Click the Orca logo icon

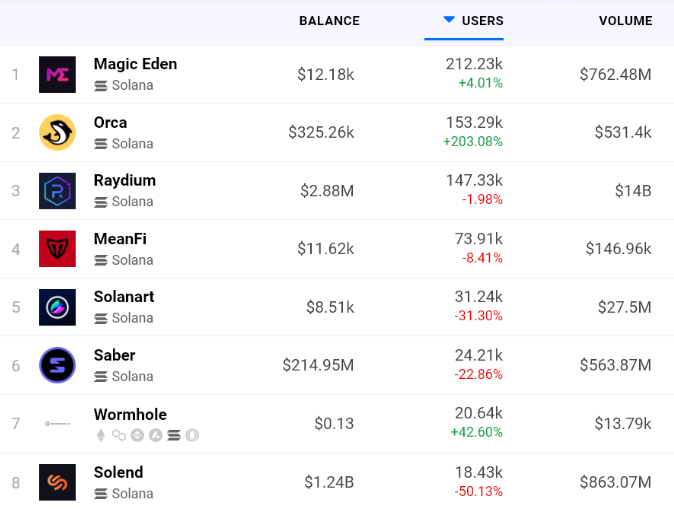click(x=57, y=133)
